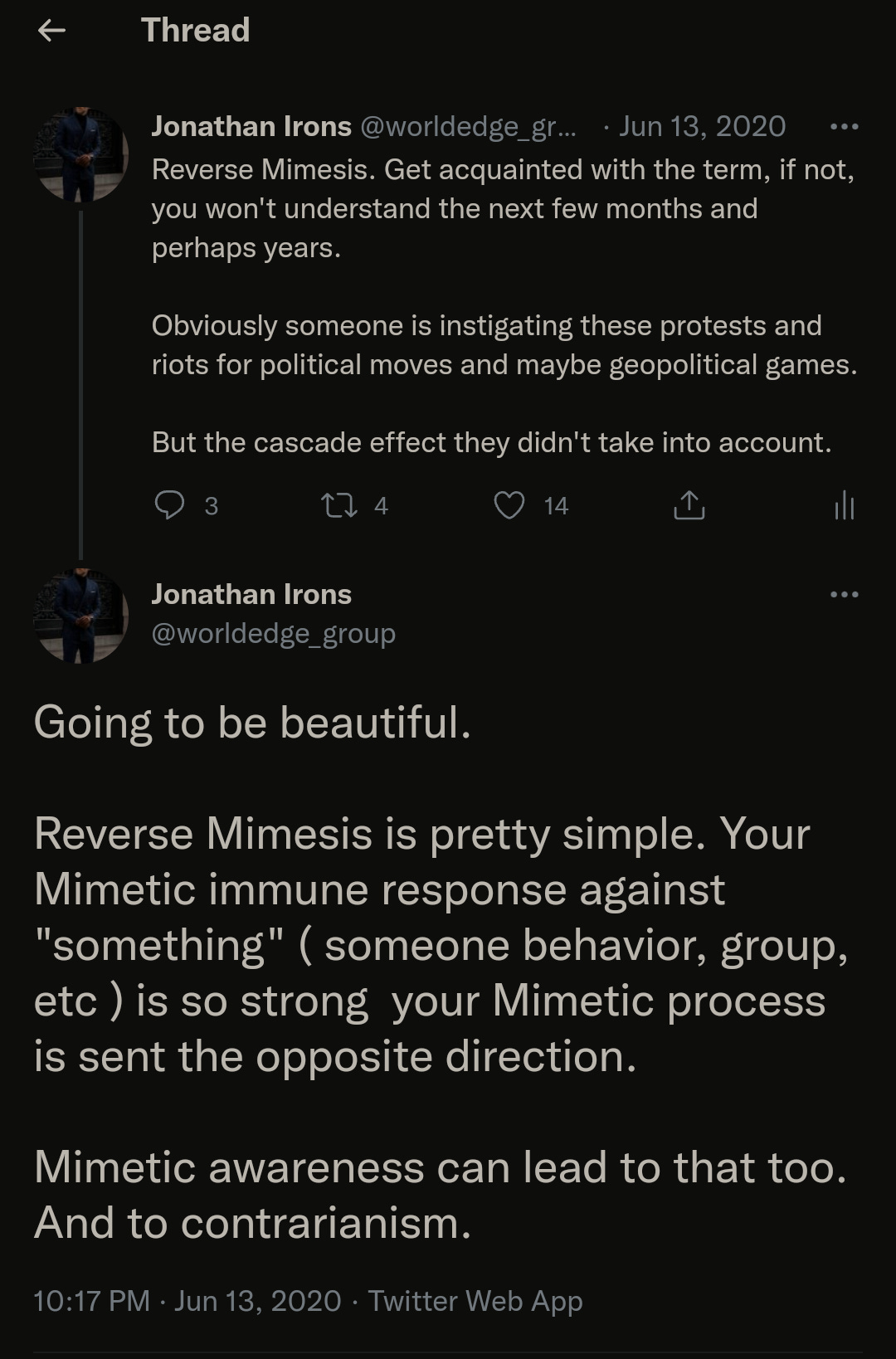Click the retweet count showing 4
896x1359 pixels.
point(381,505)
